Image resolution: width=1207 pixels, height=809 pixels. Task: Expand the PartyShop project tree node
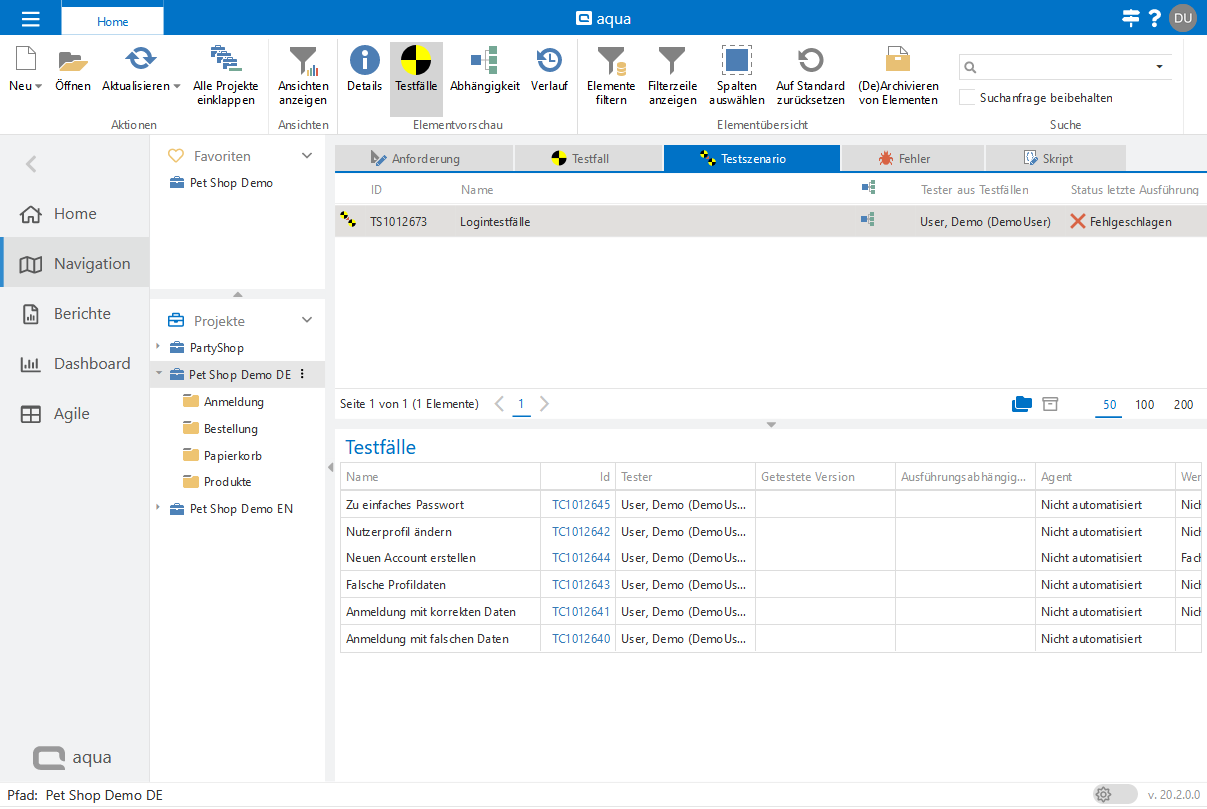[x=158, y=347]
